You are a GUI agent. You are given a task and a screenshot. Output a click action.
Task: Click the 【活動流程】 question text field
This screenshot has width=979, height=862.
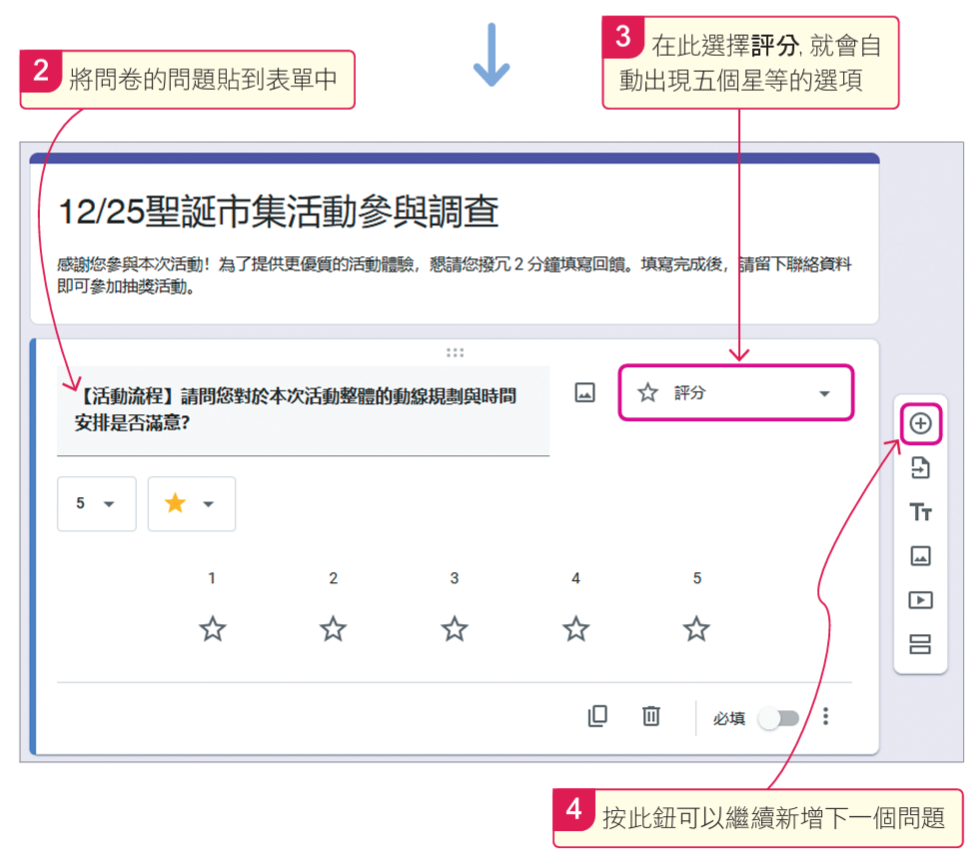click(302, 410)
